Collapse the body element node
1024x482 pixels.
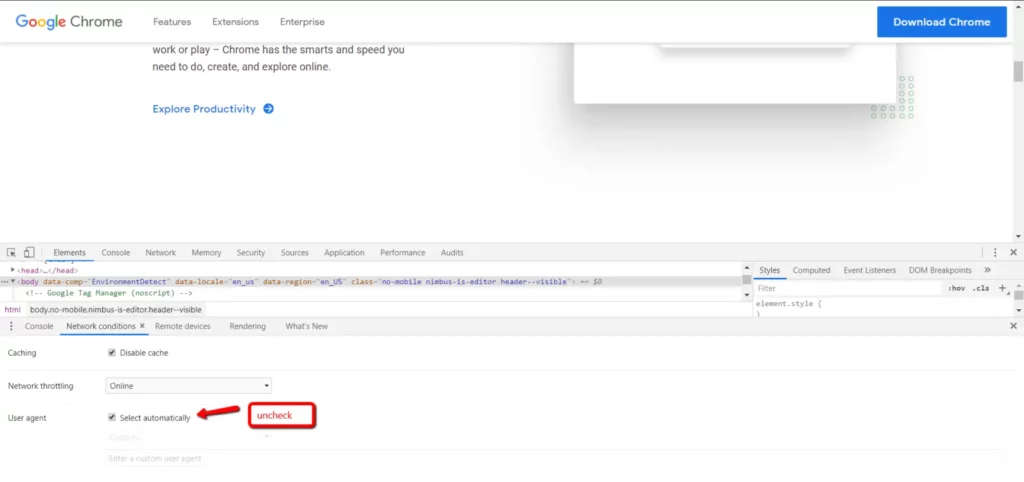pos(13,281)
